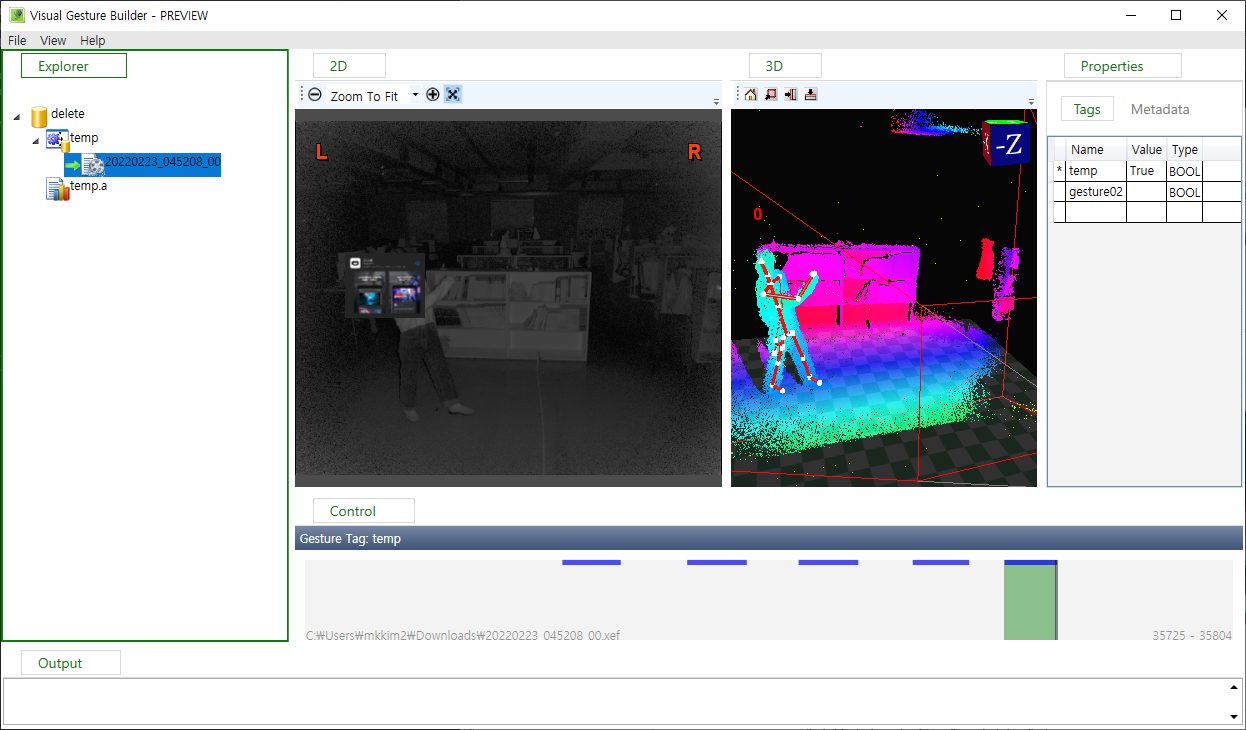Click the Visual Gesture Builder app icon
Image resolution: width=1246 pixels, height=730 pixels.
tap(17, 15)
